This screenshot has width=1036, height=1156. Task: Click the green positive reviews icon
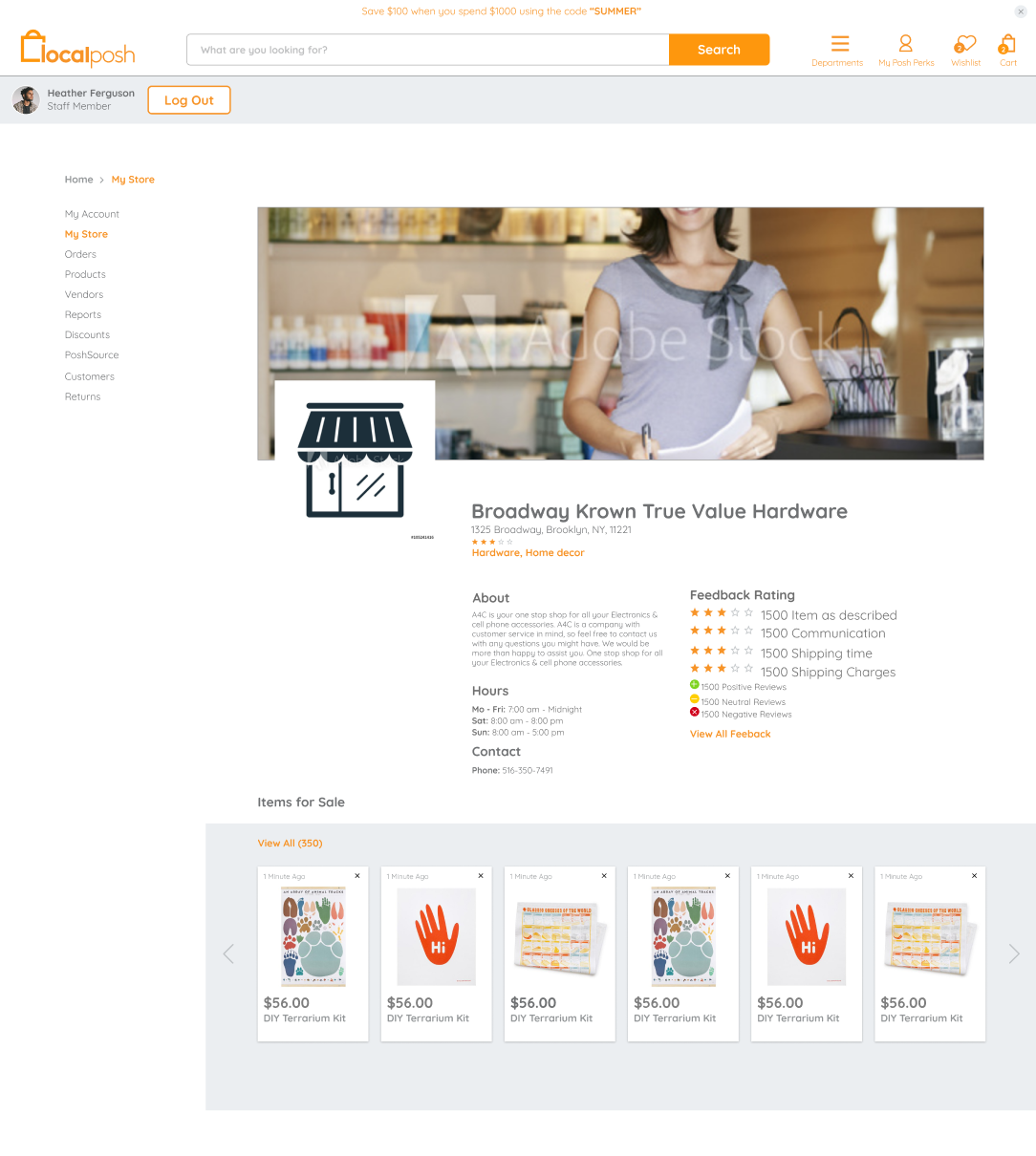coord(695,685)
